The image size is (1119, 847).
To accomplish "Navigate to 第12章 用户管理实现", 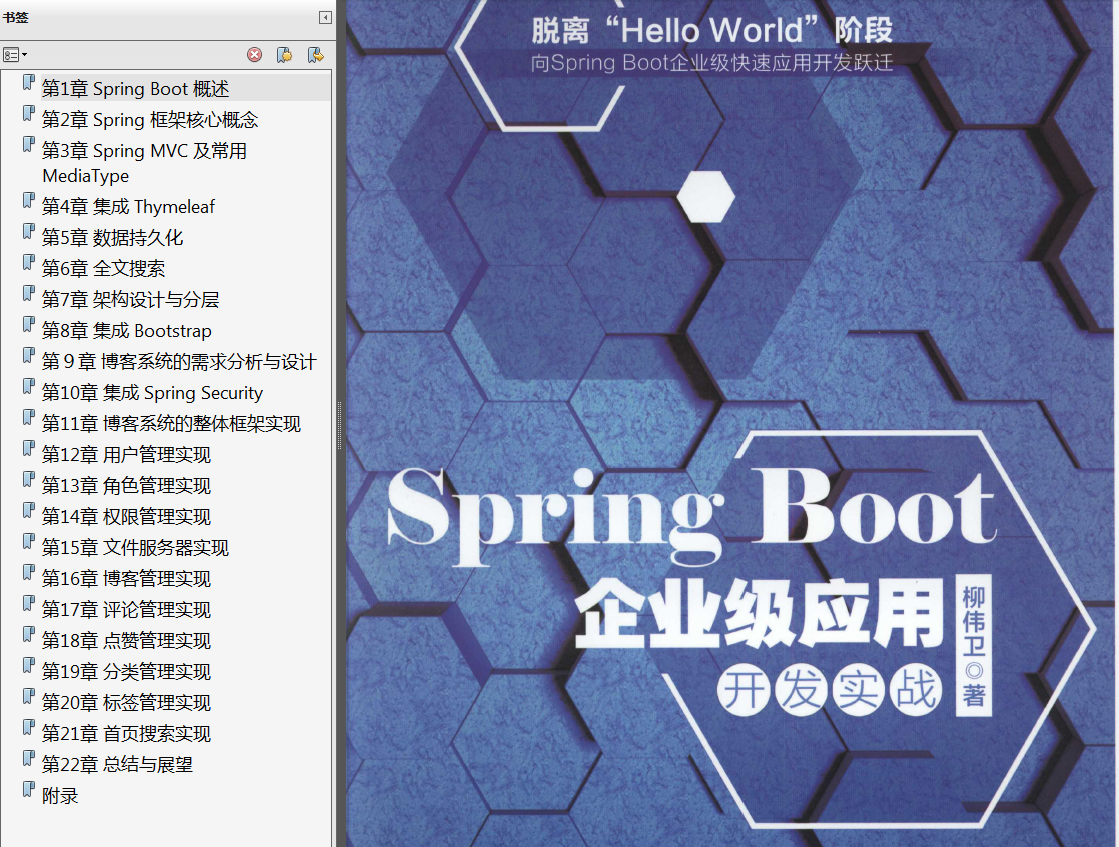I will 126,455.
